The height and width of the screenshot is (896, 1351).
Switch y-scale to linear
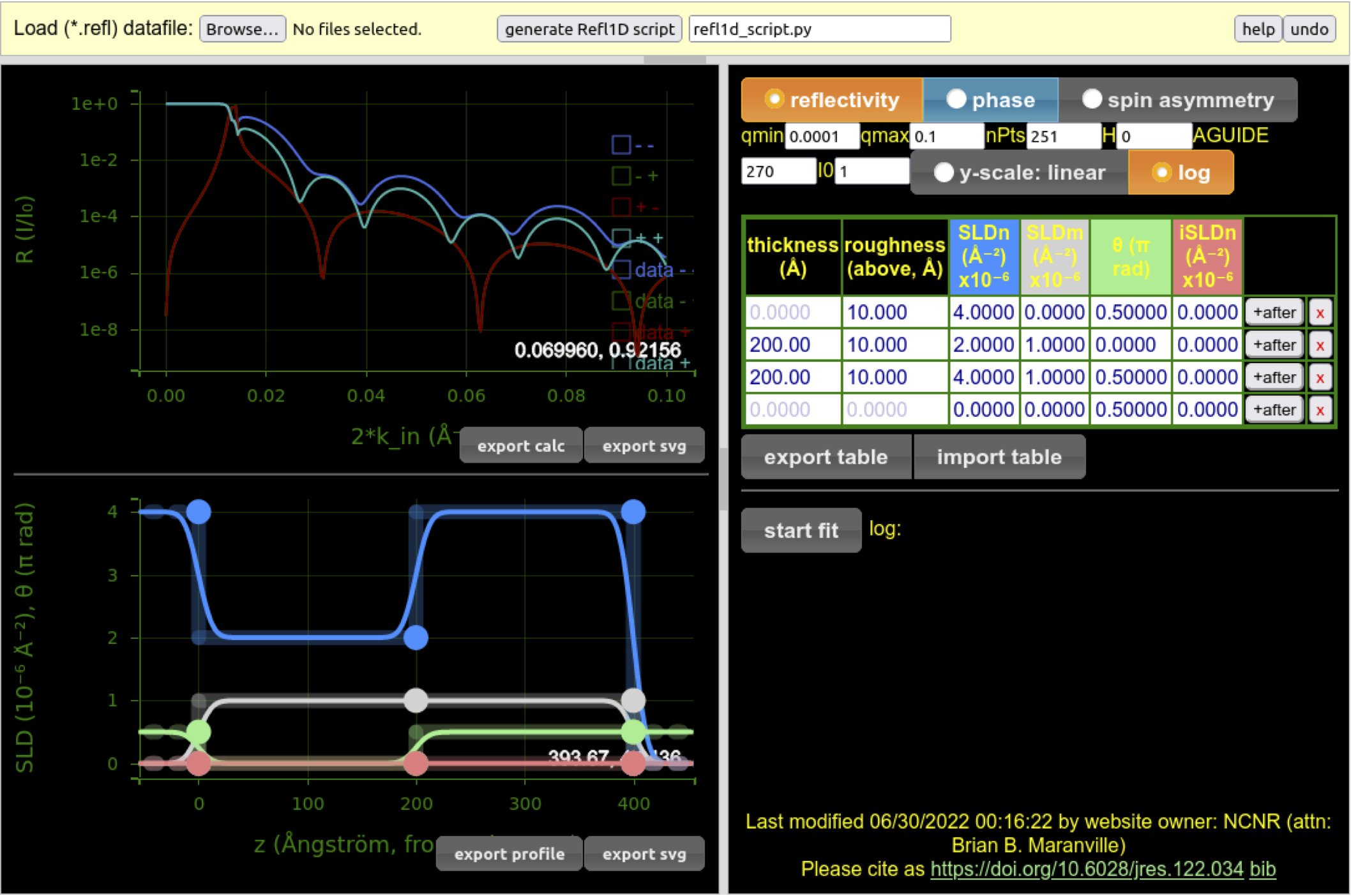click(x=944, y=172)
